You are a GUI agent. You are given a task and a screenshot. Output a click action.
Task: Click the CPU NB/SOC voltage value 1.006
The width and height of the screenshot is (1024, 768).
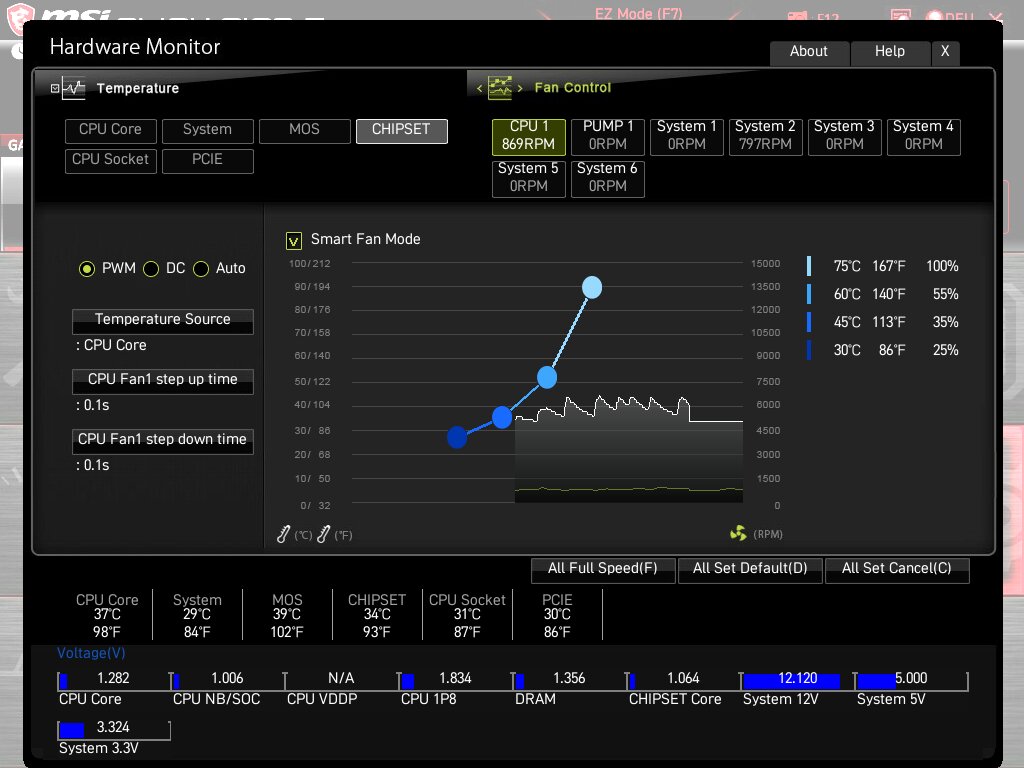(227, 679)
